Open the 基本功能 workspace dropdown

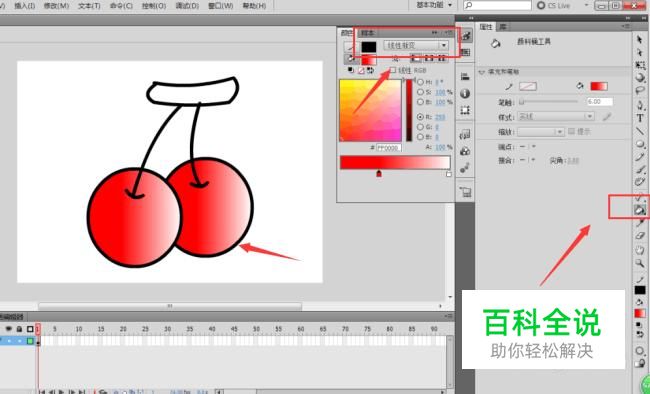[x=434, y=5]
